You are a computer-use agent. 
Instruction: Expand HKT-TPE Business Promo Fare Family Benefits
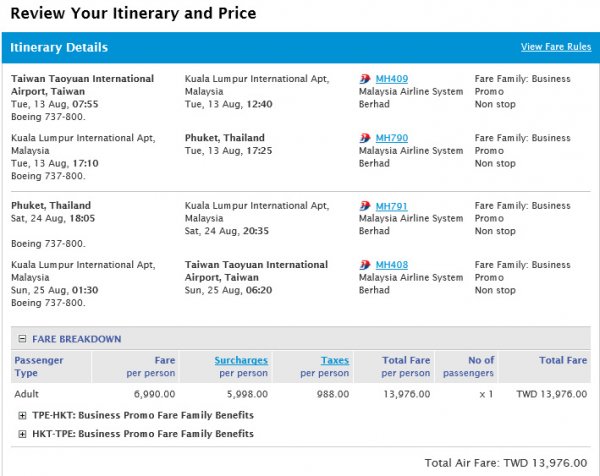(x=23, y=434)
